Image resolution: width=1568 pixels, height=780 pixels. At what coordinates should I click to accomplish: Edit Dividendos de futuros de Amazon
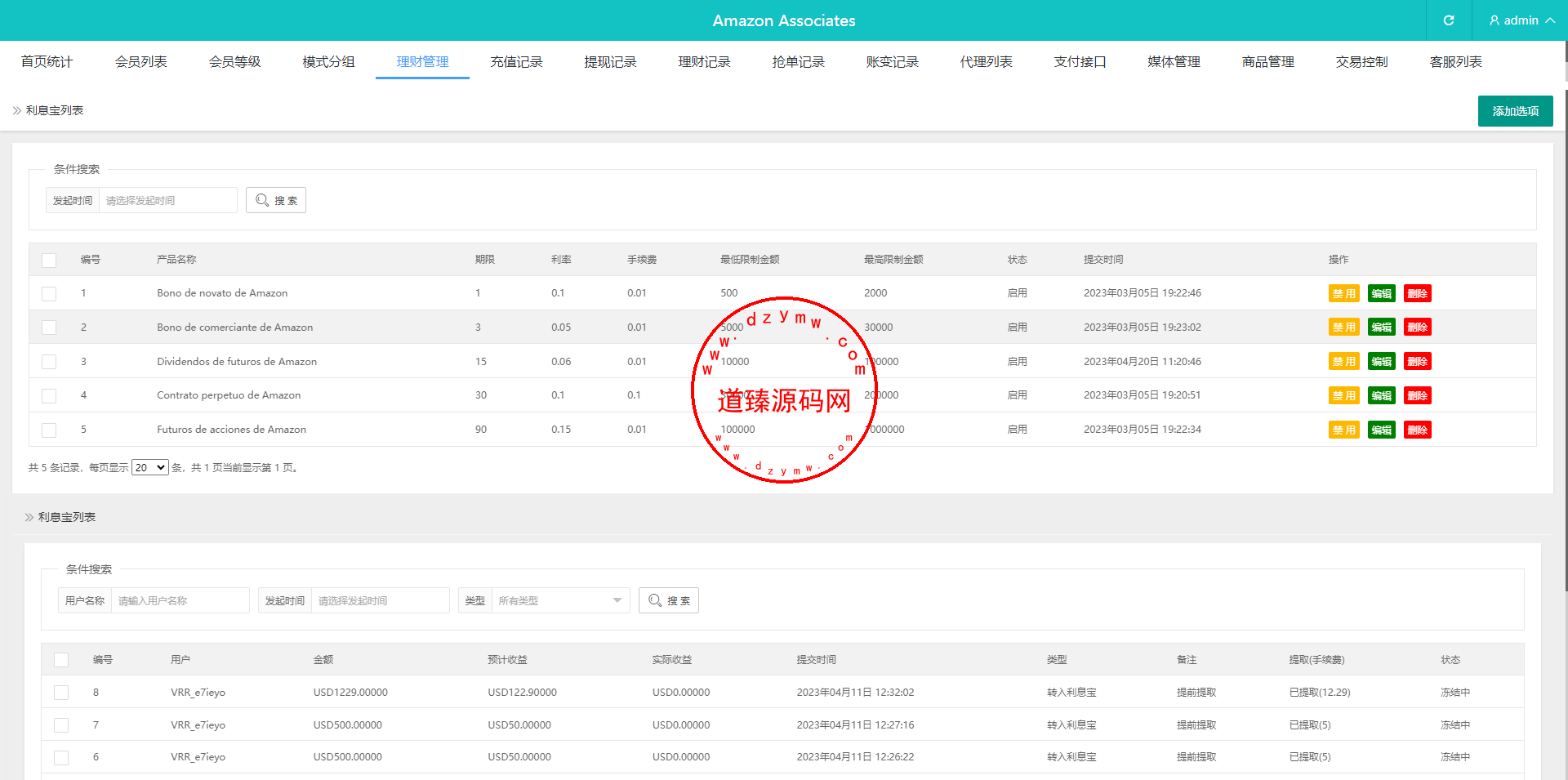point(1381,362)
